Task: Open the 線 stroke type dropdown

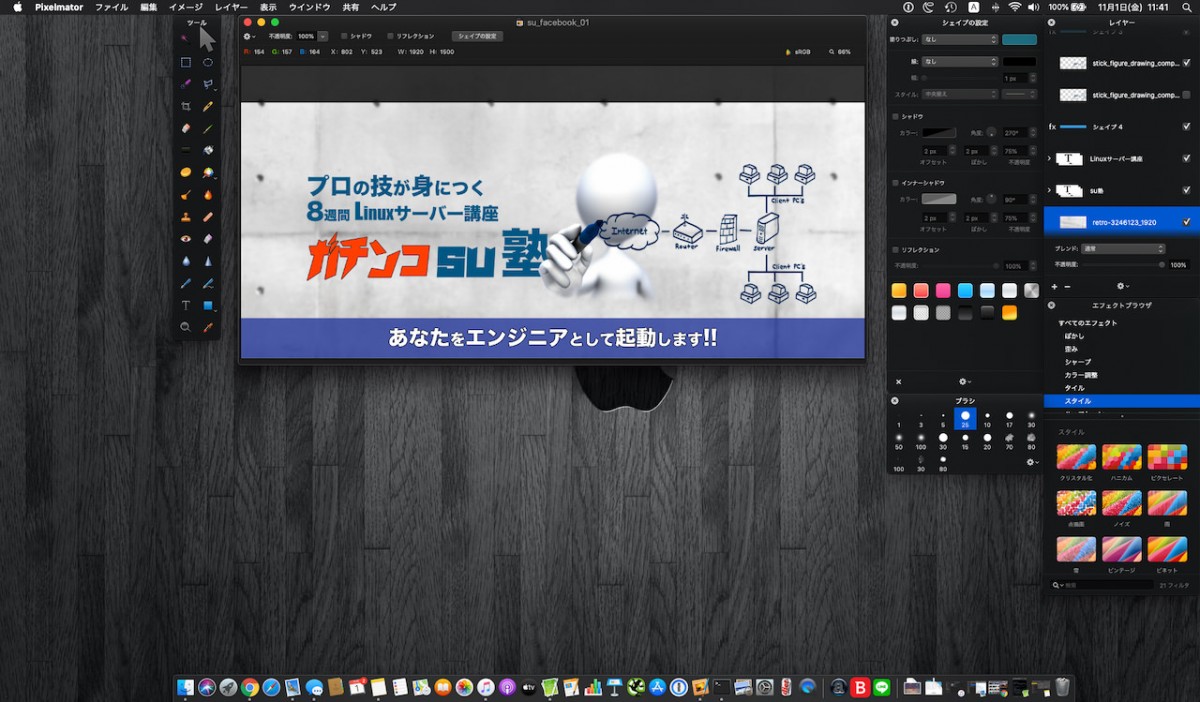Action: click(x=959, y=61)
